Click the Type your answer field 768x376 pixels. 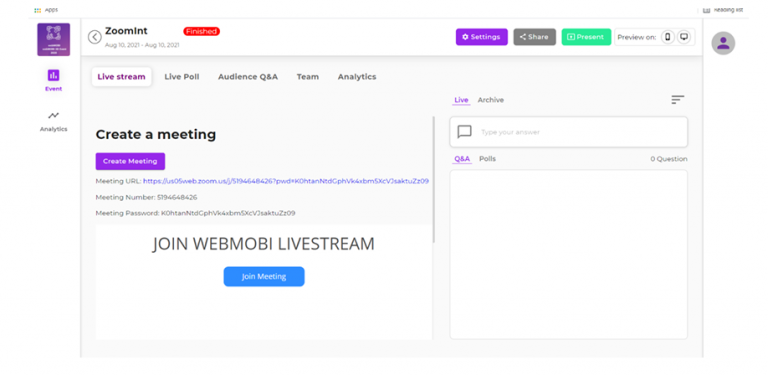[x=569, y=132]
